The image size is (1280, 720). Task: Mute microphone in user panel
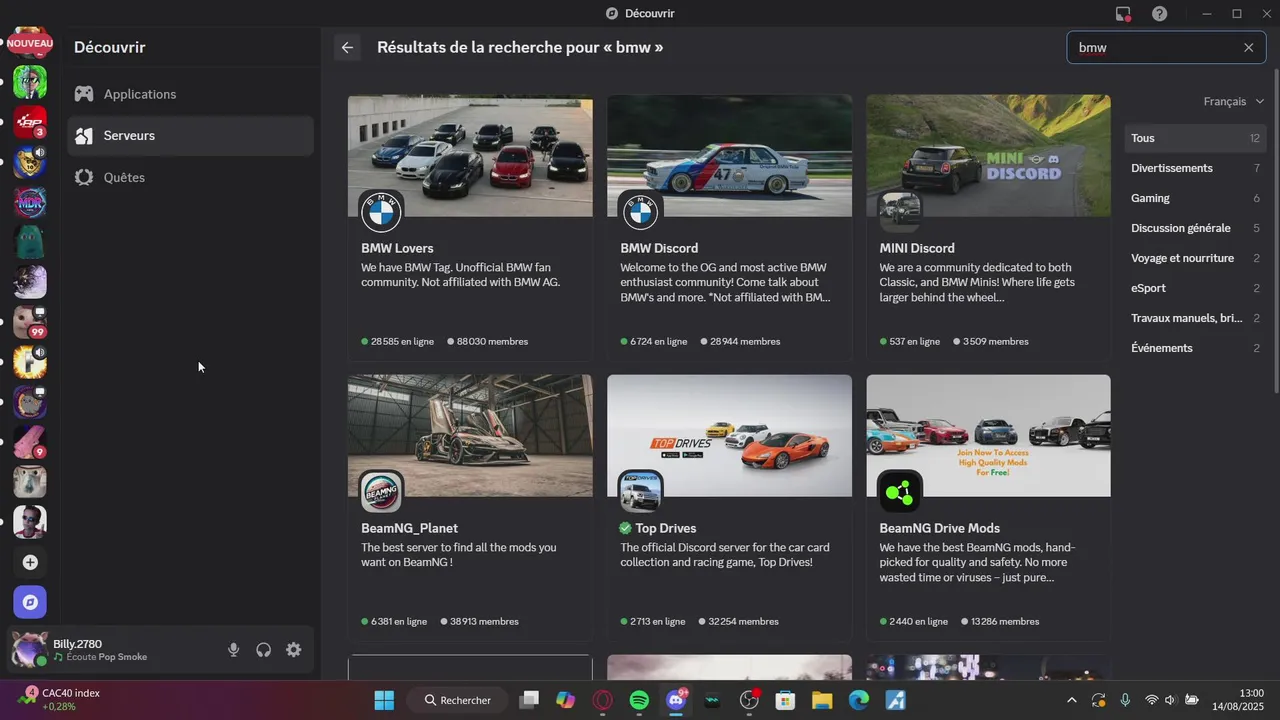click(233, 650)
